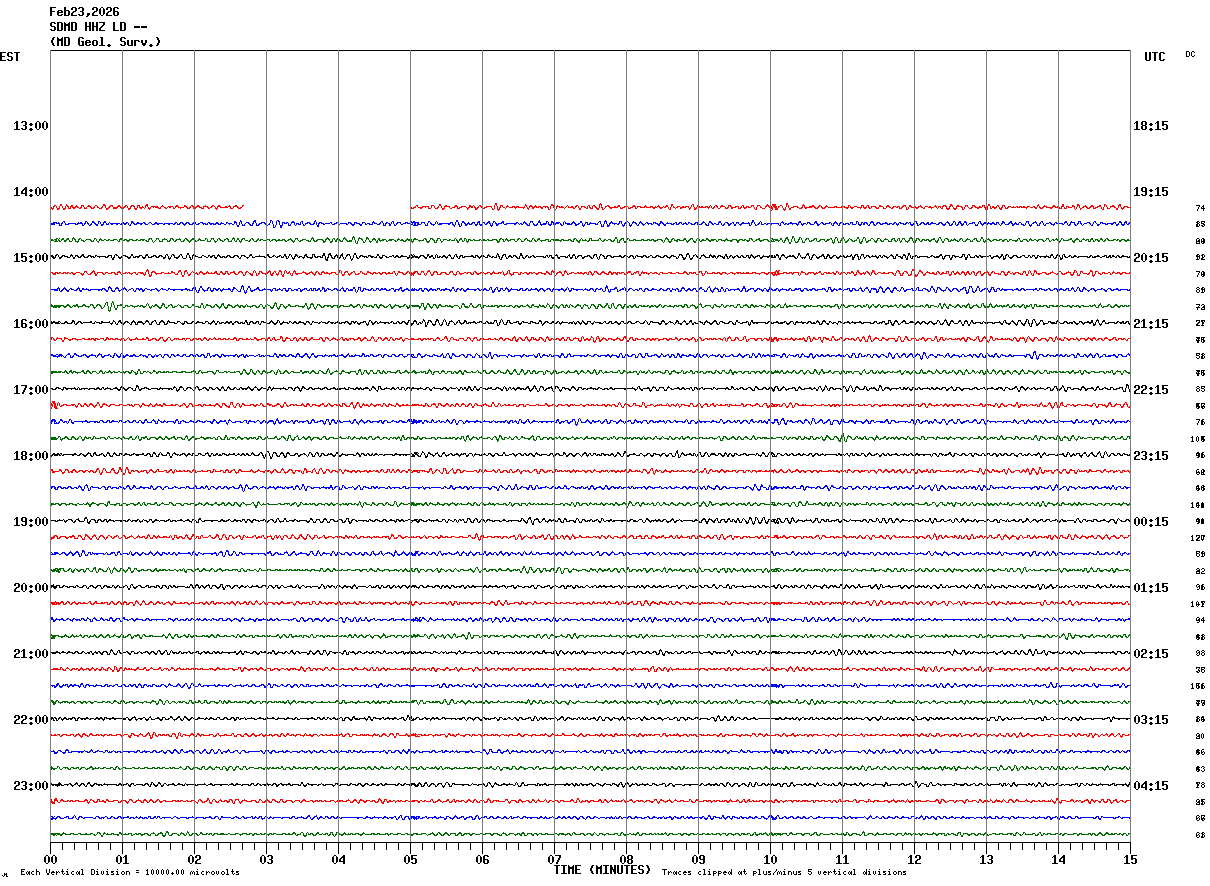Click minute tick label 11 on time axis
Viewport: 1210px width, 886px height.
pyautogui.click(x=842, y=859)
